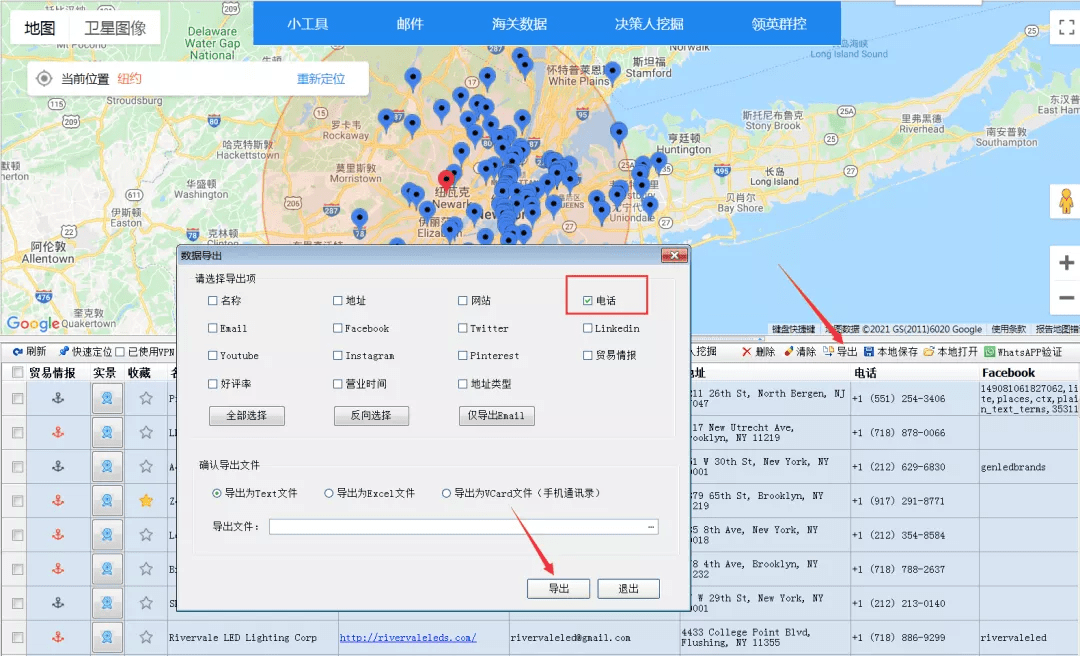Choose 导出为VCard文件 radio option
The image size is (1080, 656).
(446, 493)
